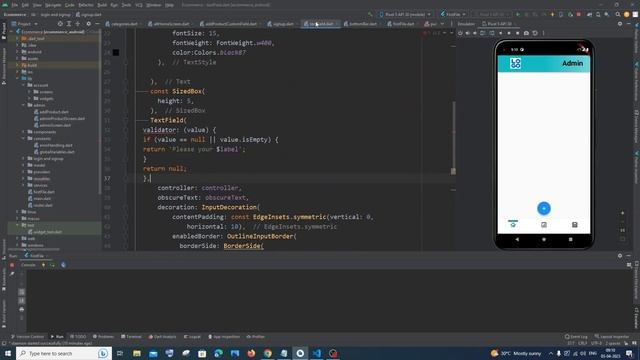Open the Help menu
Image resolution: width=640 pixels, height=360 pixels.
[169, 5]
